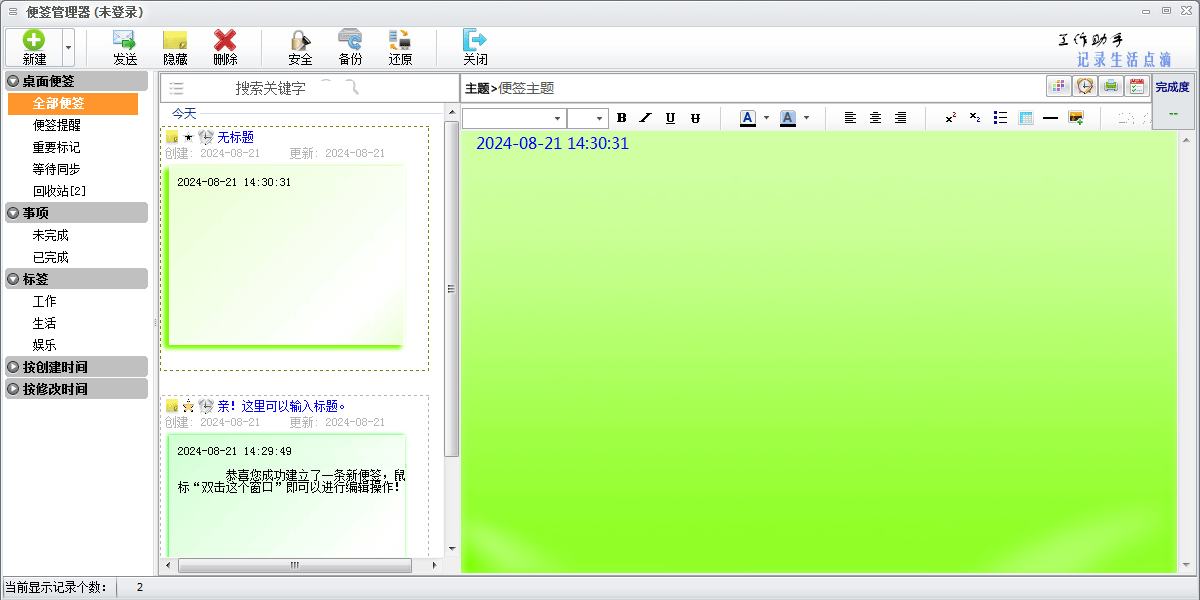Insert an image with the picture icon
The width and height of the screenshot is (1200, 600).
[x=1076, y=118]
